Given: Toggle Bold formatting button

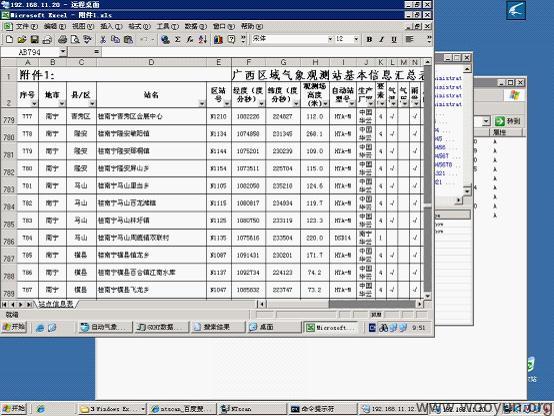Looking at the screenshot, I should click(369, 39).
